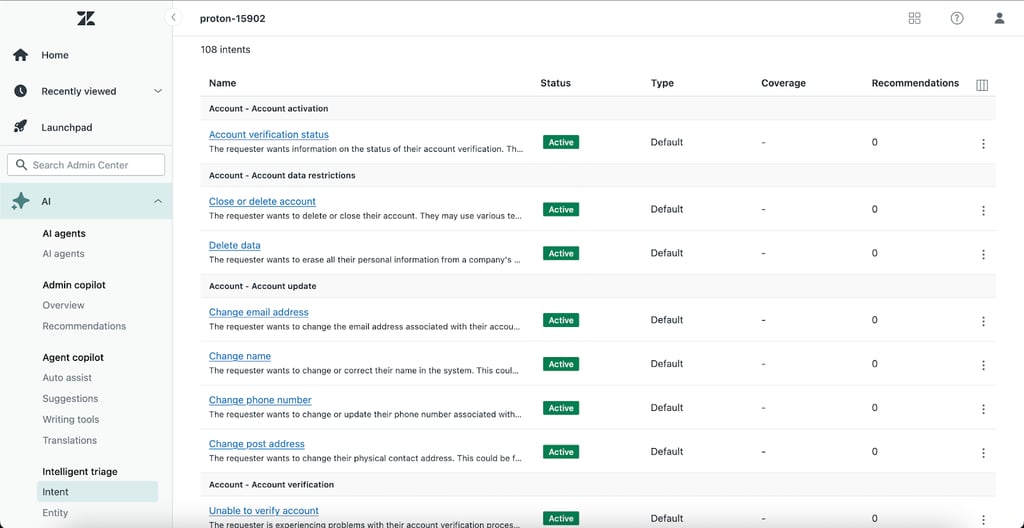Viewport: 1024px width, 528px height.
Task: Open options menu for Change phone number
Action: 983,408
